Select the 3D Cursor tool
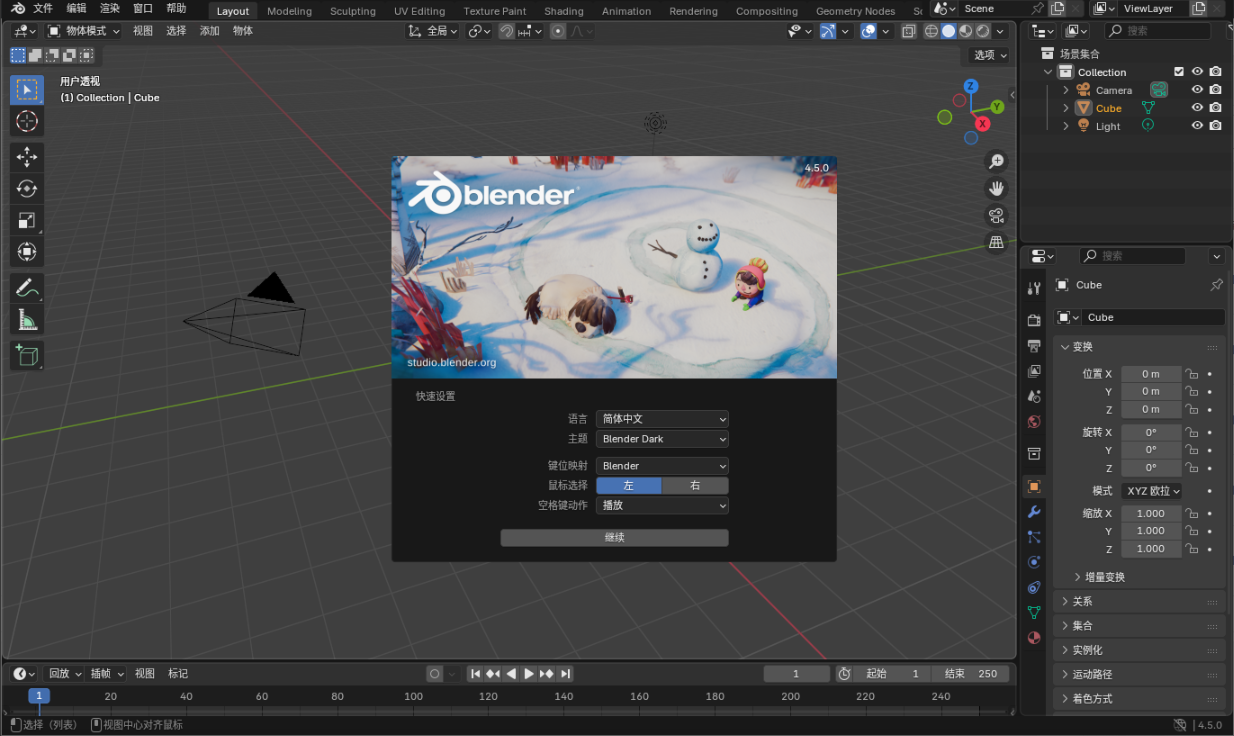Image resolution: width=1234 pixels, height=736 pixels. [27, 122]
